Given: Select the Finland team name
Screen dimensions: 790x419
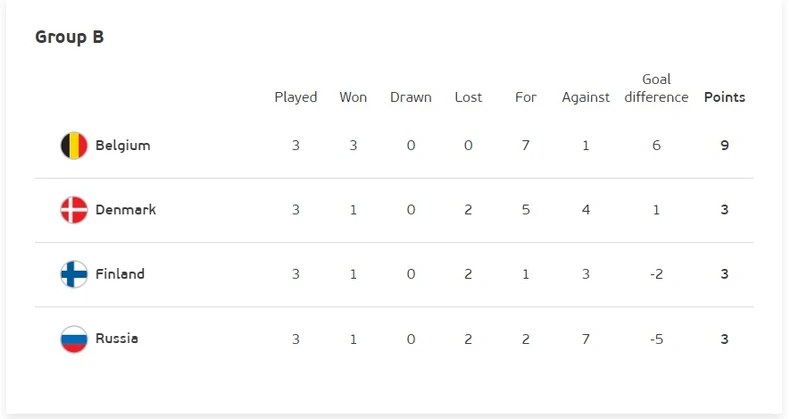Looking at the screenshot, I should (120, 274).
